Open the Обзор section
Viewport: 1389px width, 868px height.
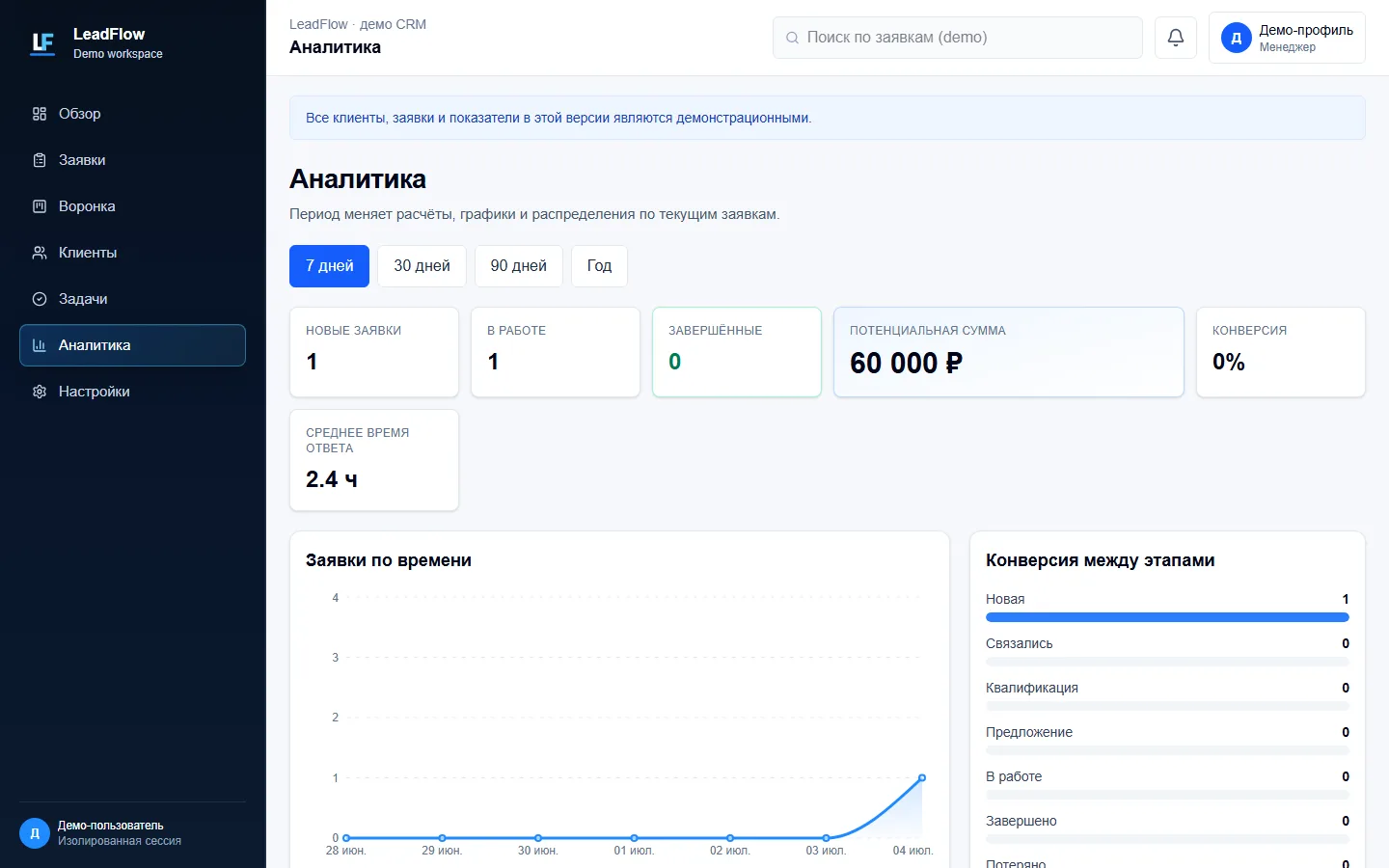(132, 114)
